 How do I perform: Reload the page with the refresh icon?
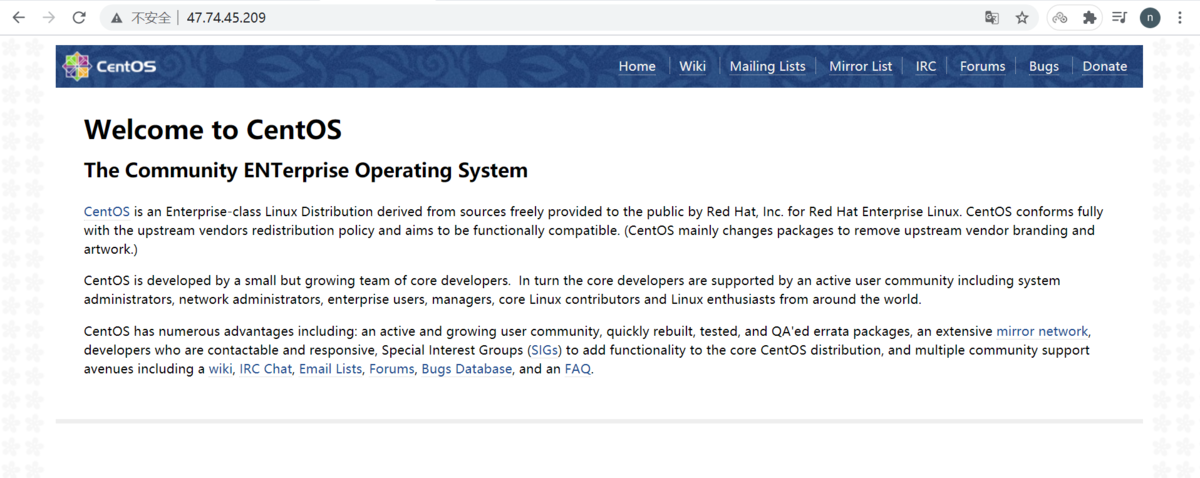click(x=79, y=18)
